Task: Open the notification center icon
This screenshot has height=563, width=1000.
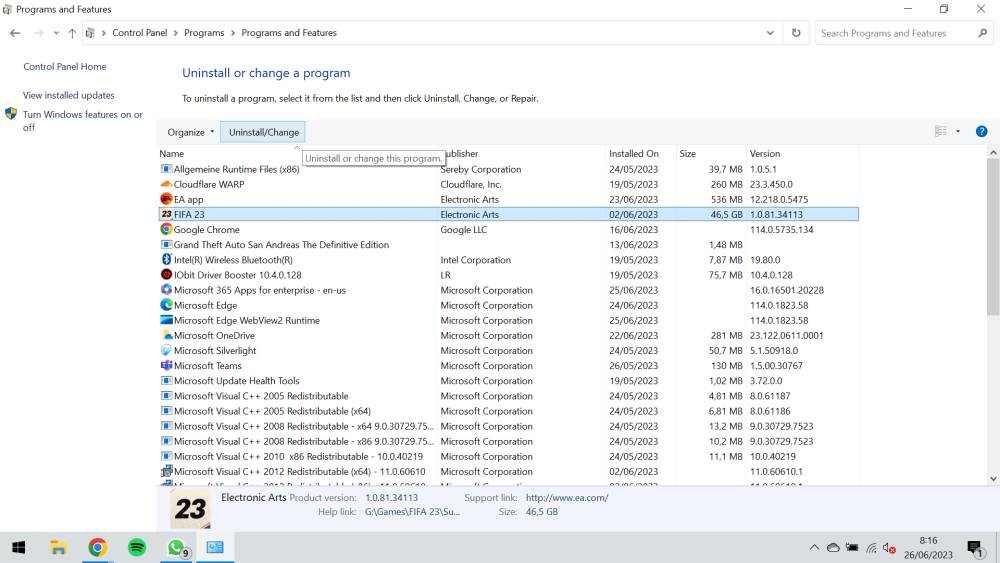Action: tap(974, 548)
